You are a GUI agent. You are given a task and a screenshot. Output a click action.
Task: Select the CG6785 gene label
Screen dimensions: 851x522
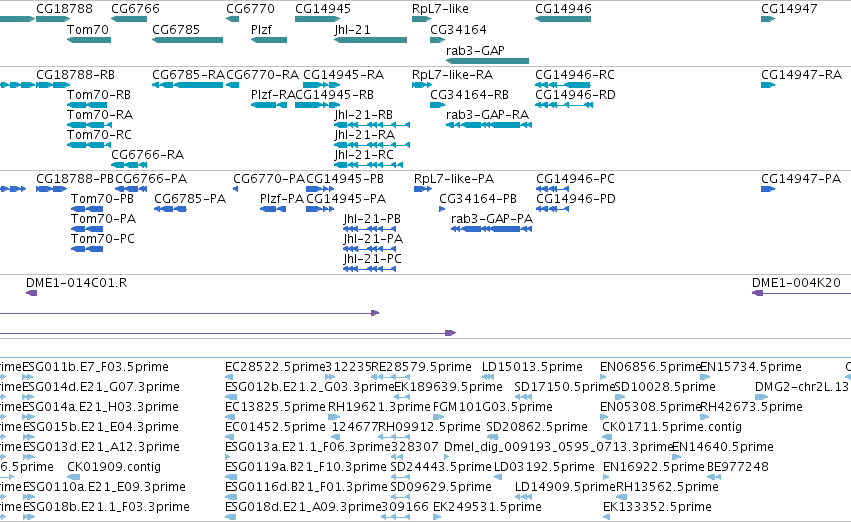(x=176, y=30)
